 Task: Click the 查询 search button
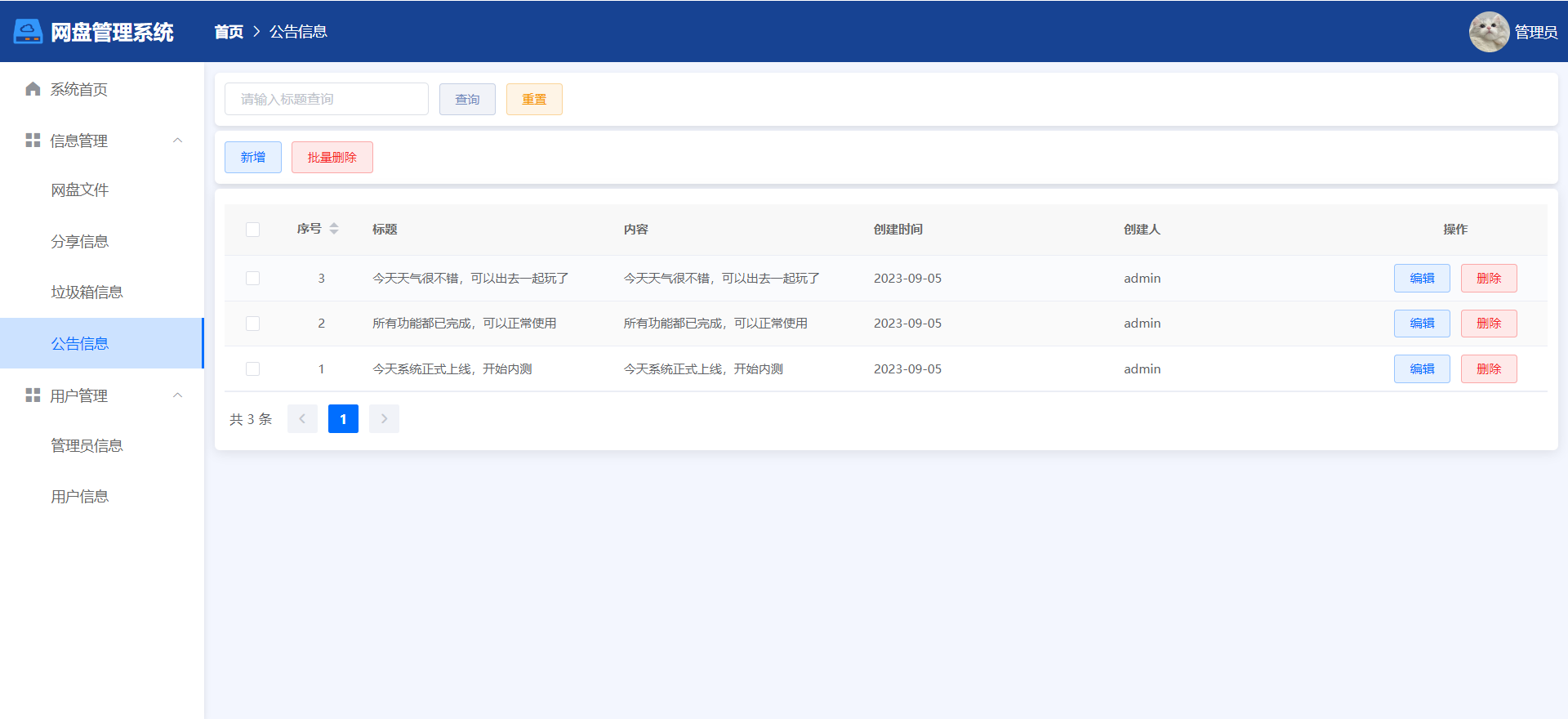pos(467,99)
